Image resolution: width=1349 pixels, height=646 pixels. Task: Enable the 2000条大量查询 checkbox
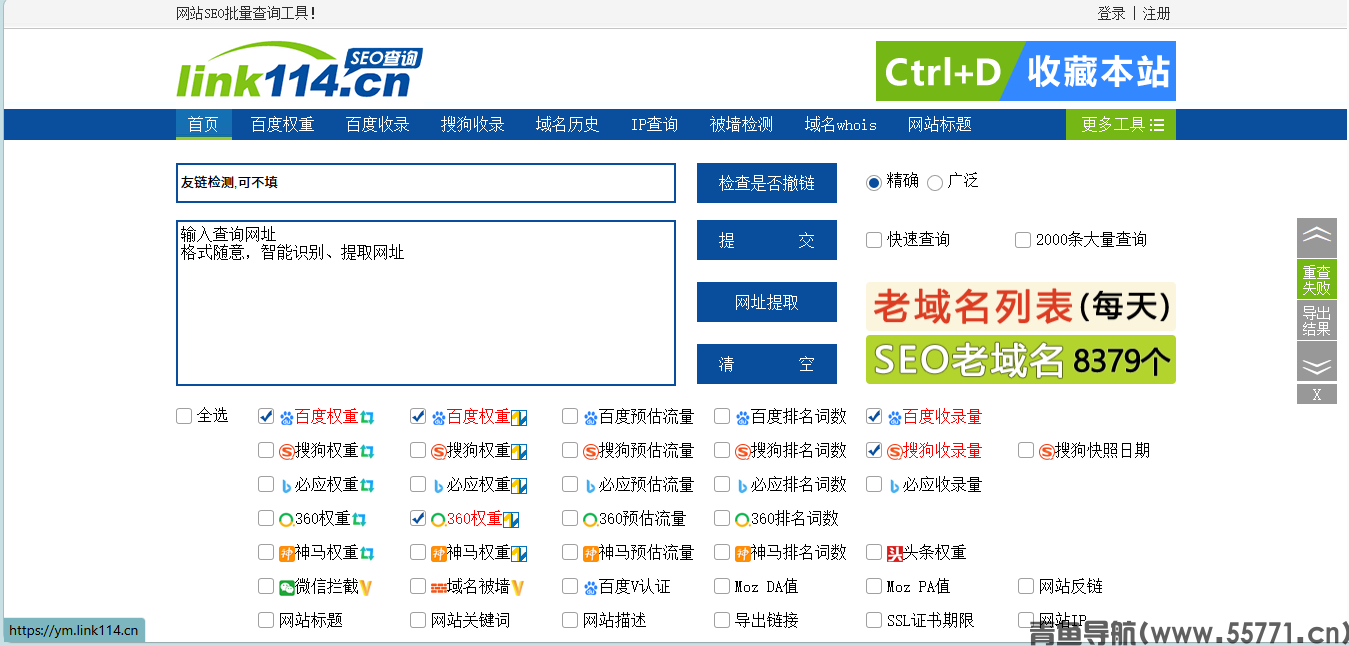pyautogui.click(x=1023, y=240)
